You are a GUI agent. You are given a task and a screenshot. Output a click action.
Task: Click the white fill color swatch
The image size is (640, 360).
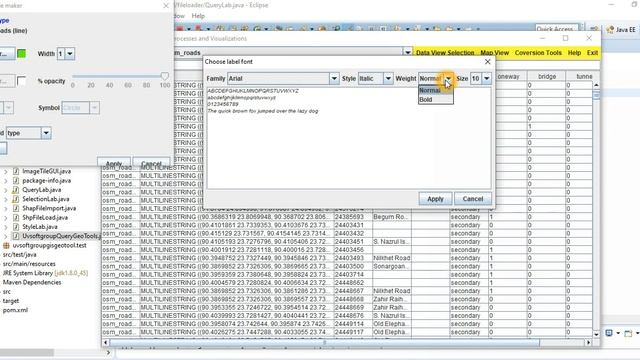pos(21,81)
